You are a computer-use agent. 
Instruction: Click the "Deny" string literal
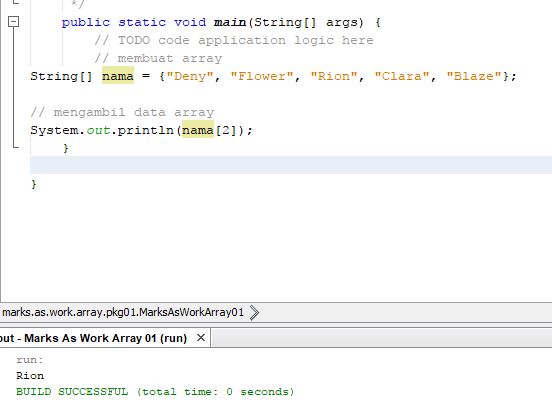190,76
